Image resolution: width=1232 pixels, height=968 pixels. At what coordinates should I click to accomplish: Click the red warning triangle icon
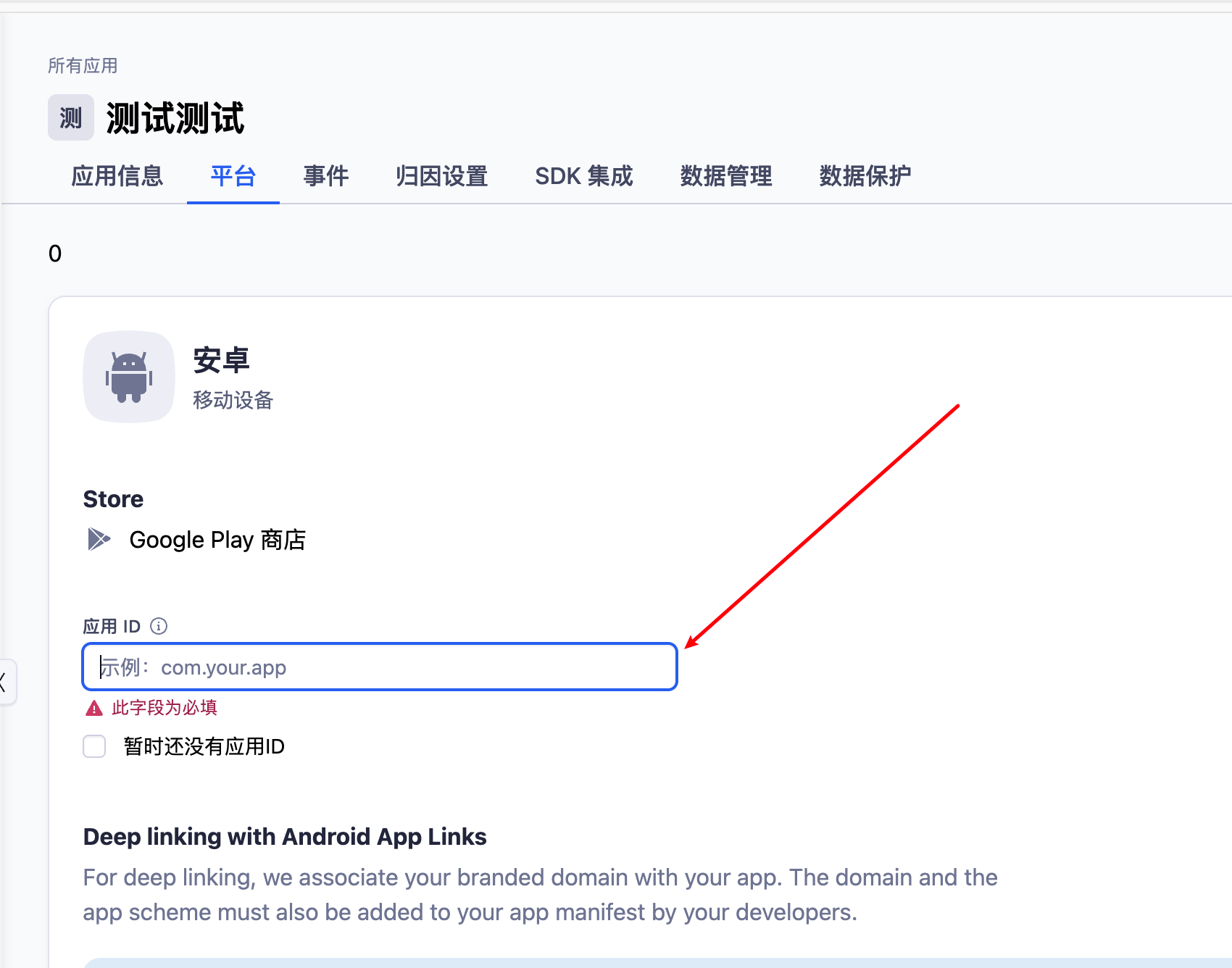pos(94,708)
